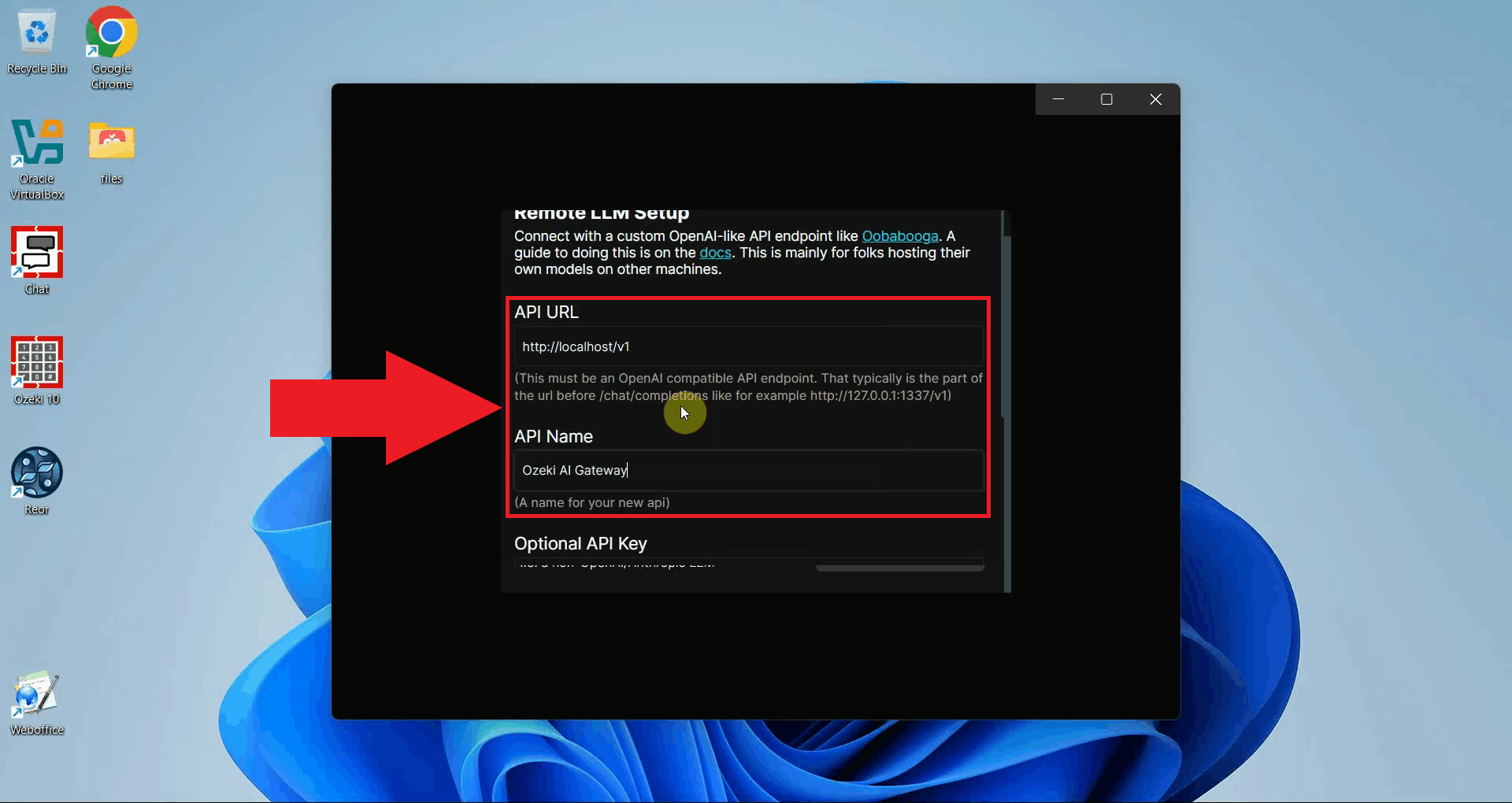Click the '(A name for your new api)' hint

(592, 502)
